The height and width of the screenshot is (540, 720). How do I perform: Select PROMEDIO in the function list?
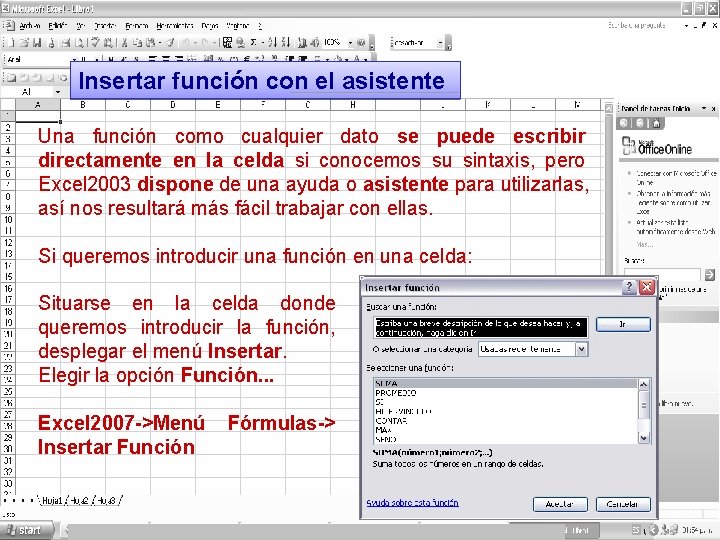(505, 393)
